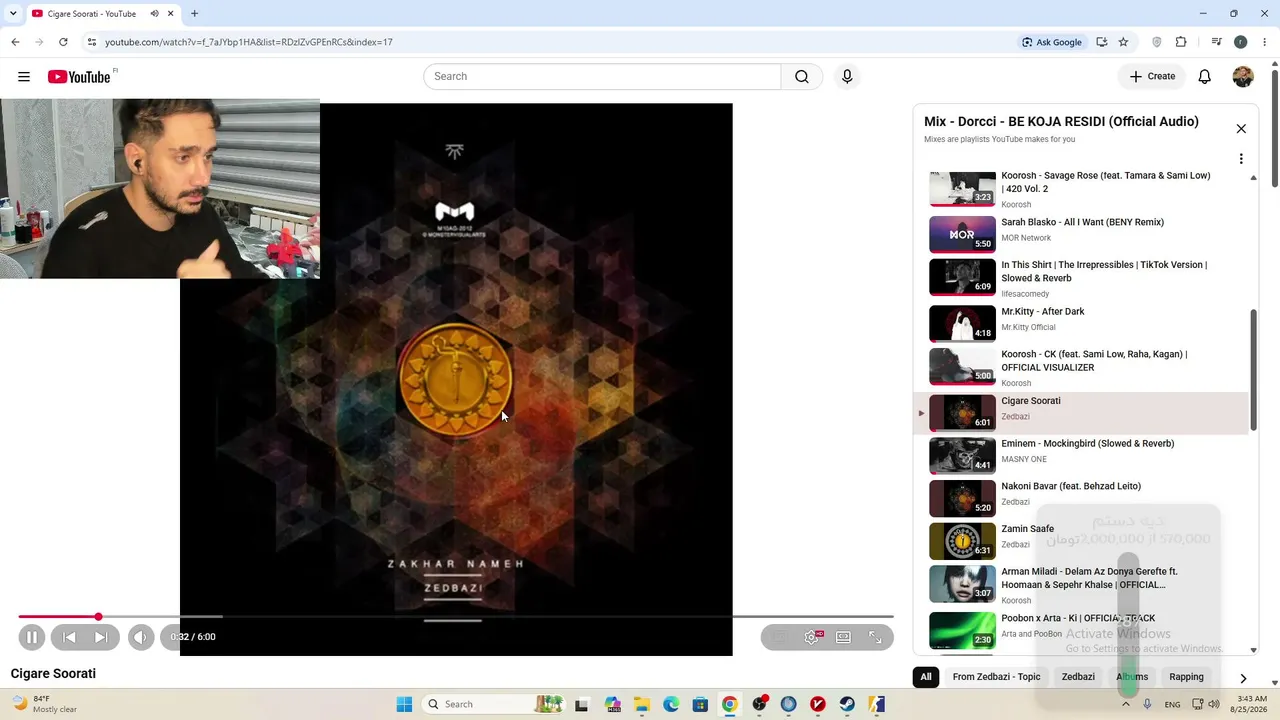
Task: Open the browser media controls icon
Action: click(x=1216, y=42)
